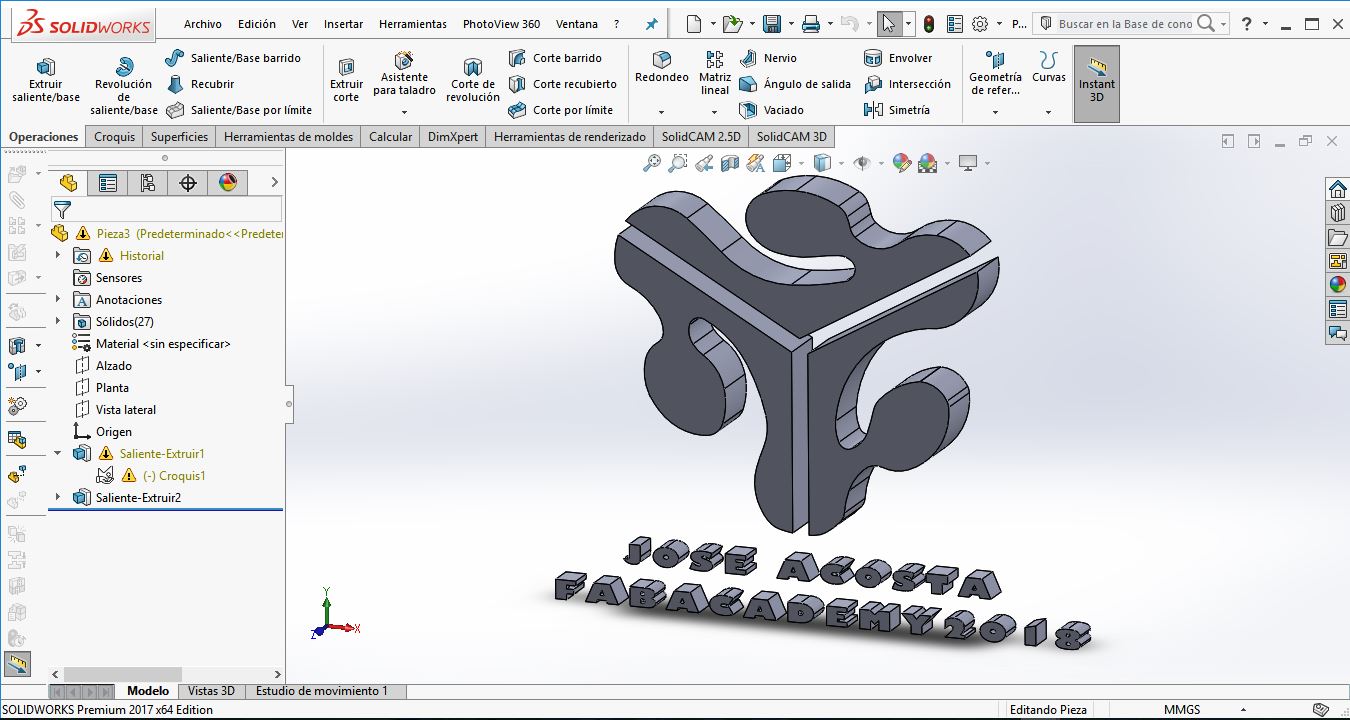Select the Alzado plane

point(114,366)
